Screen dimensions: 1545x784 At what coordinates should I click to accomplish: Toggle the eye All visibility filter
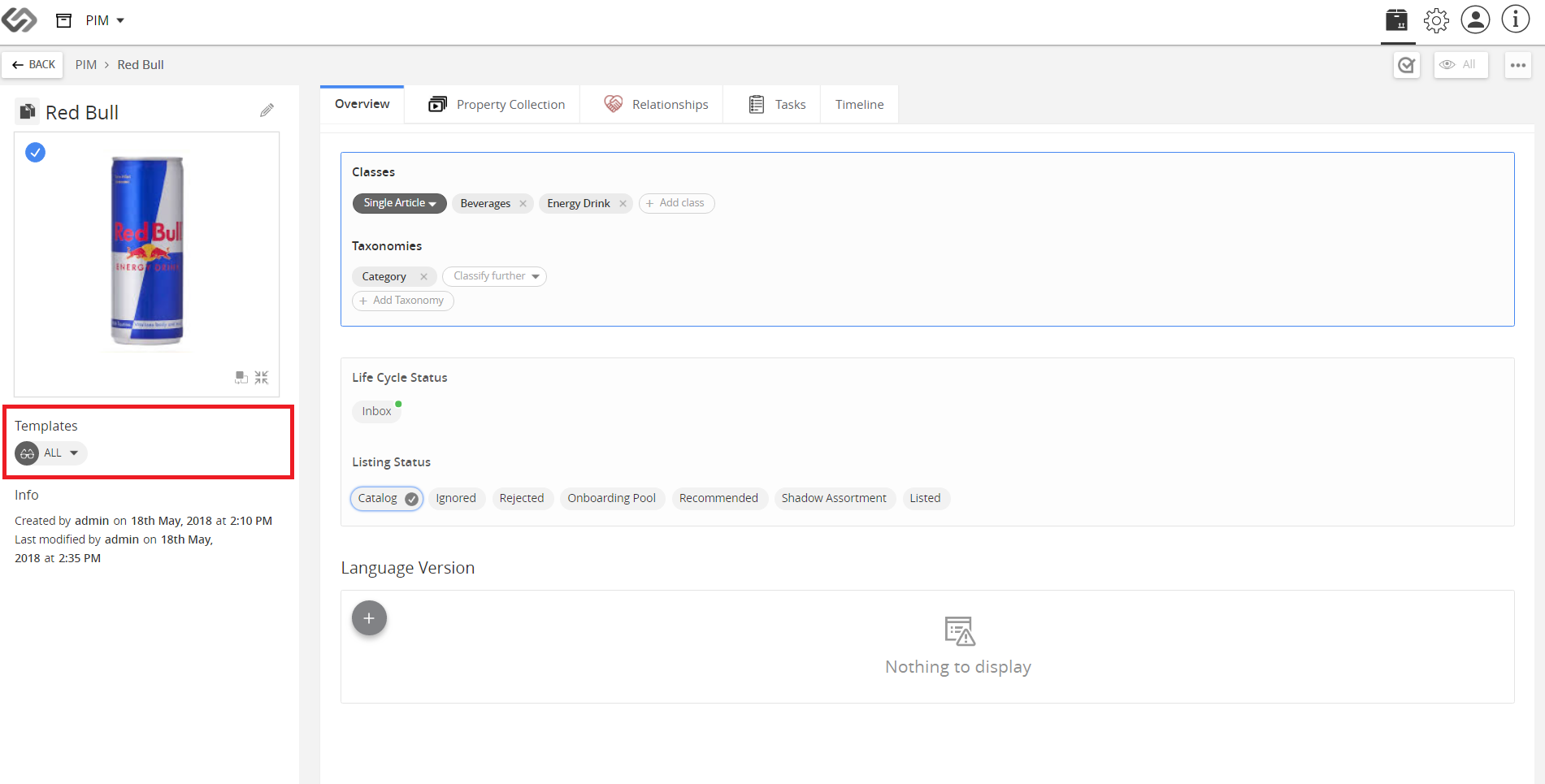[1460, 65]
